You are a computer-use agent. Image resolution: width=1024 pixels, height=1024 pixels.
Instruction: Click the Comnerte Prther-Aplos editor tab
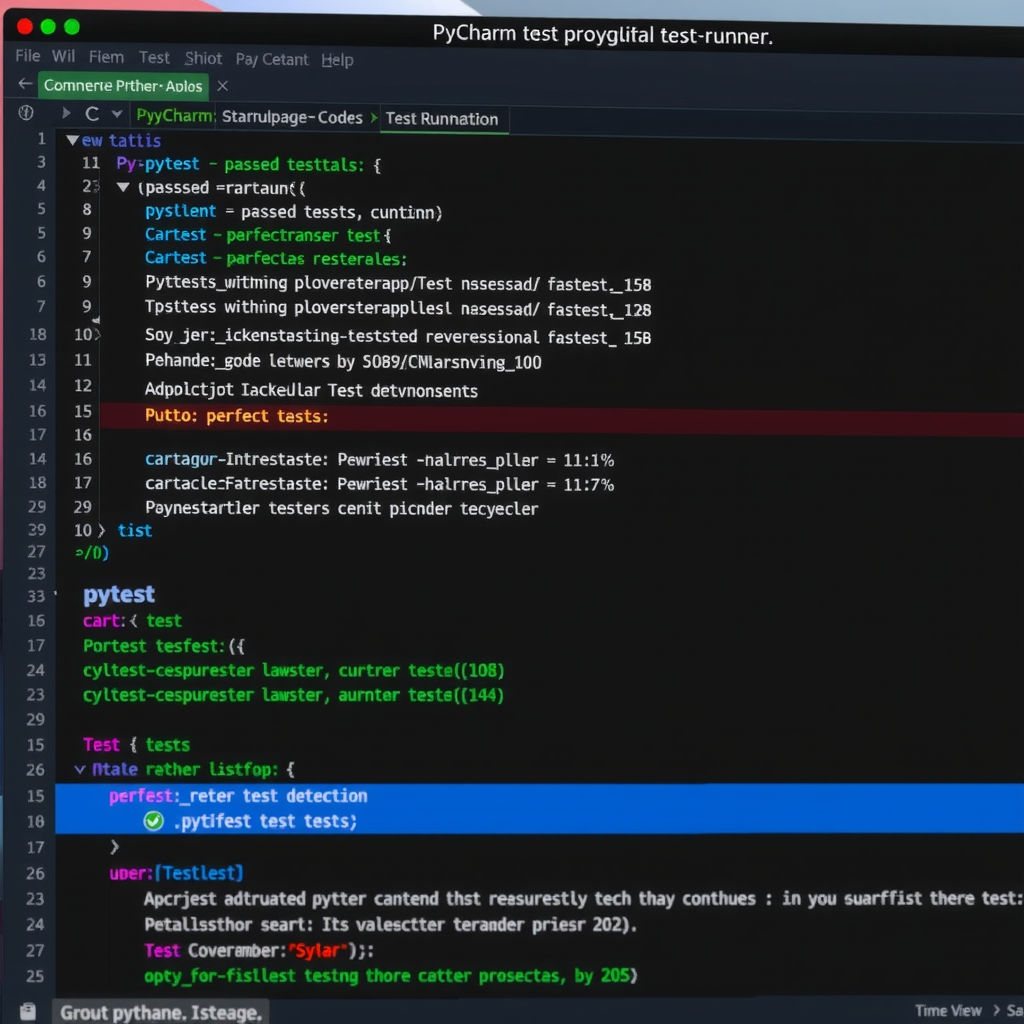(x=122, y=86)
